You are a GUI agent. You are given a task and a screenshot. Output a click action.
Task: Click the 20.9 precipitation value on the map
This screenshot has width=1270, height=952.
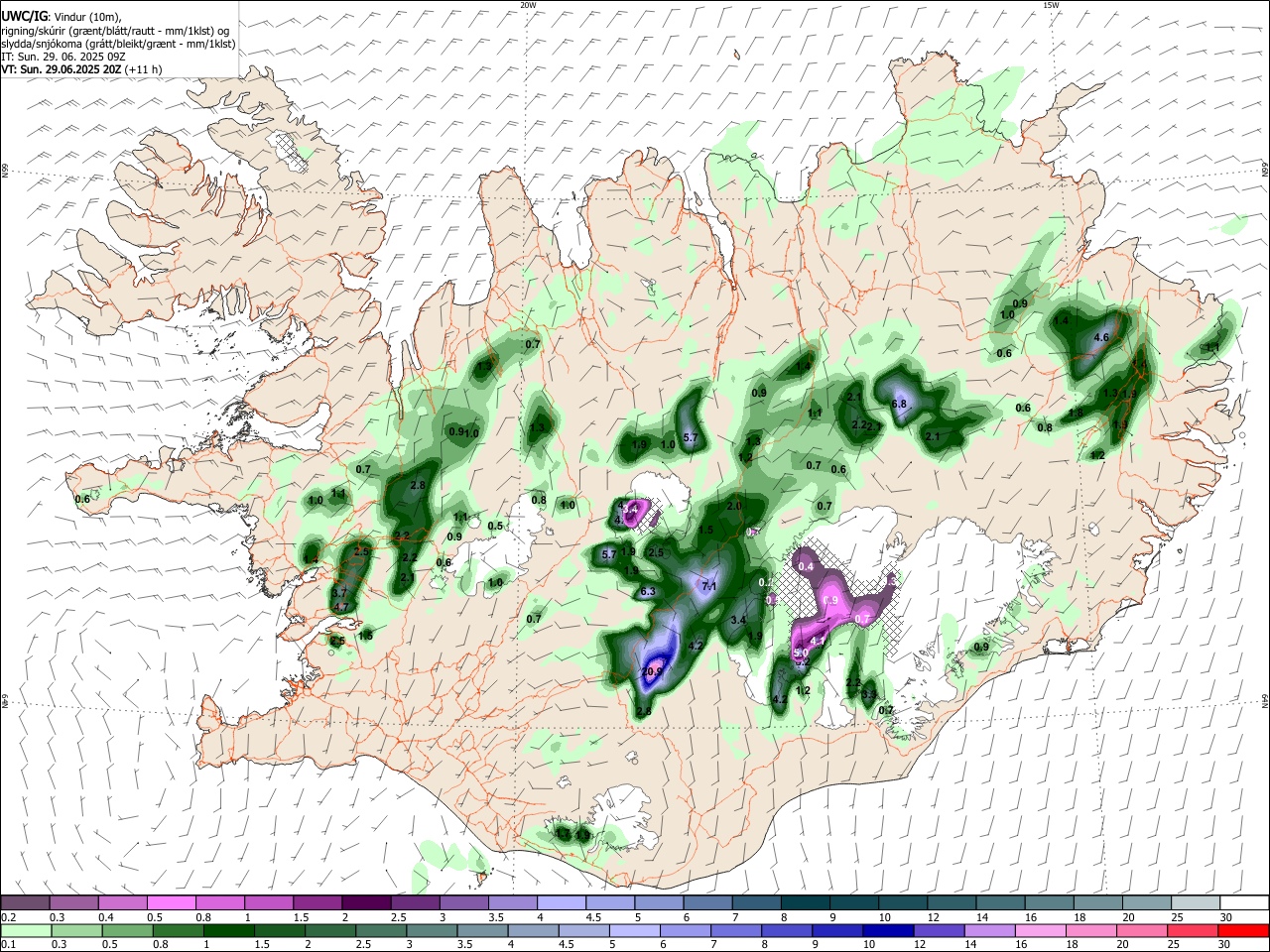652,672
